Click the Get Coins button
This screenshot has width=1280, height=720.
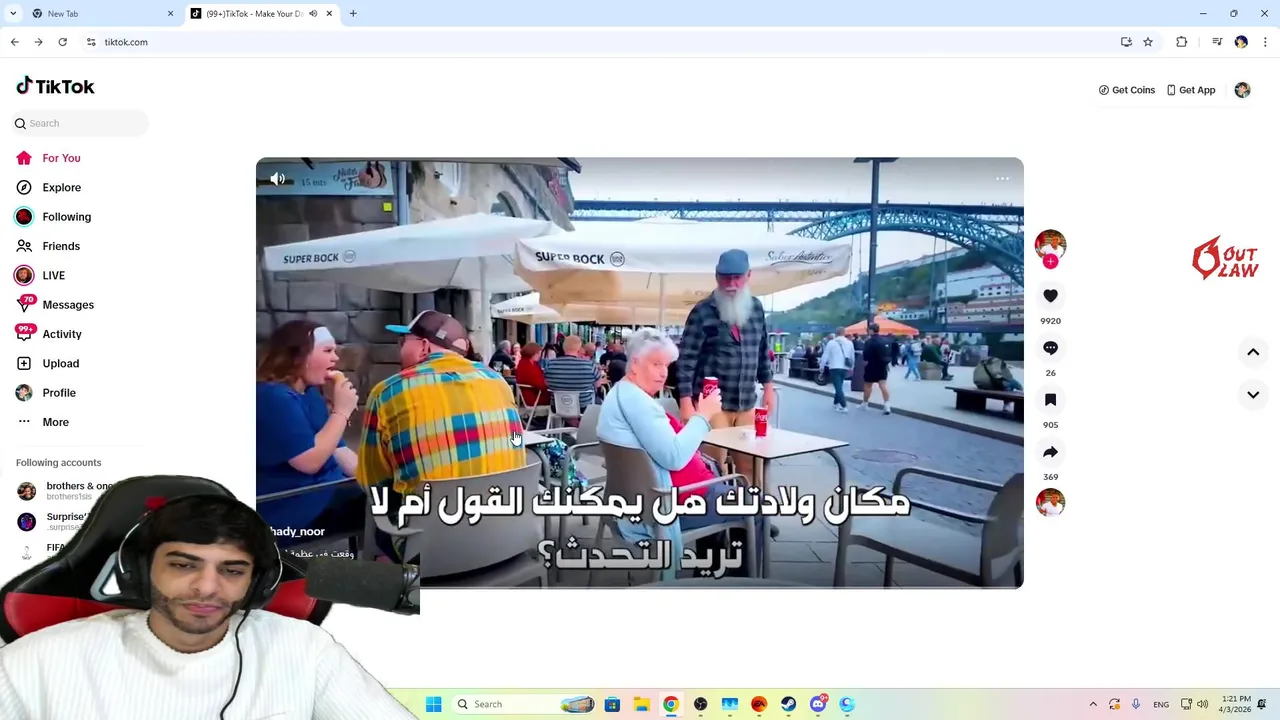pos(1126,90)
